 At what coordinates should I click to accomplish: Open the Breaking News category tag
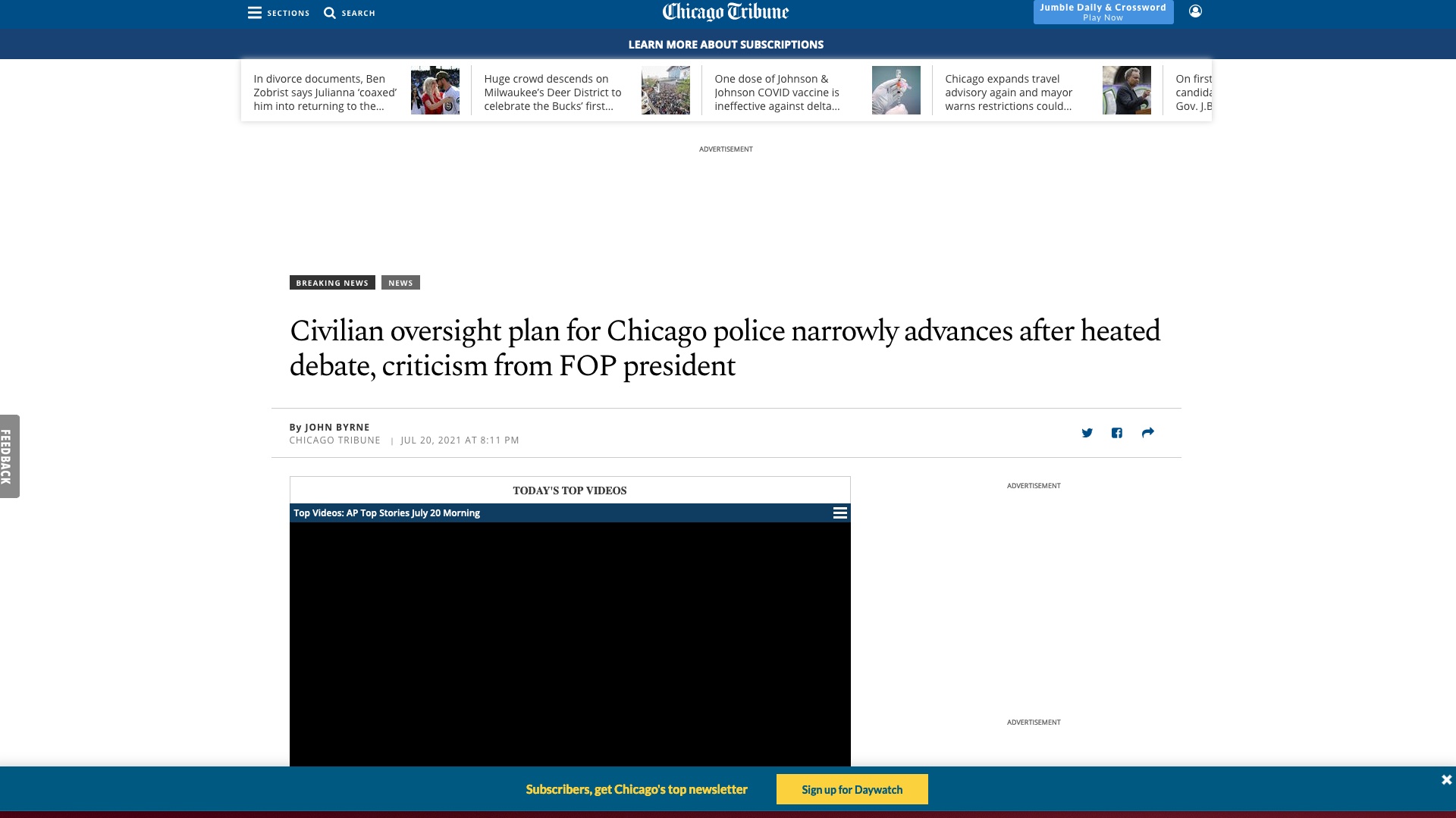(x=332, y=283)
